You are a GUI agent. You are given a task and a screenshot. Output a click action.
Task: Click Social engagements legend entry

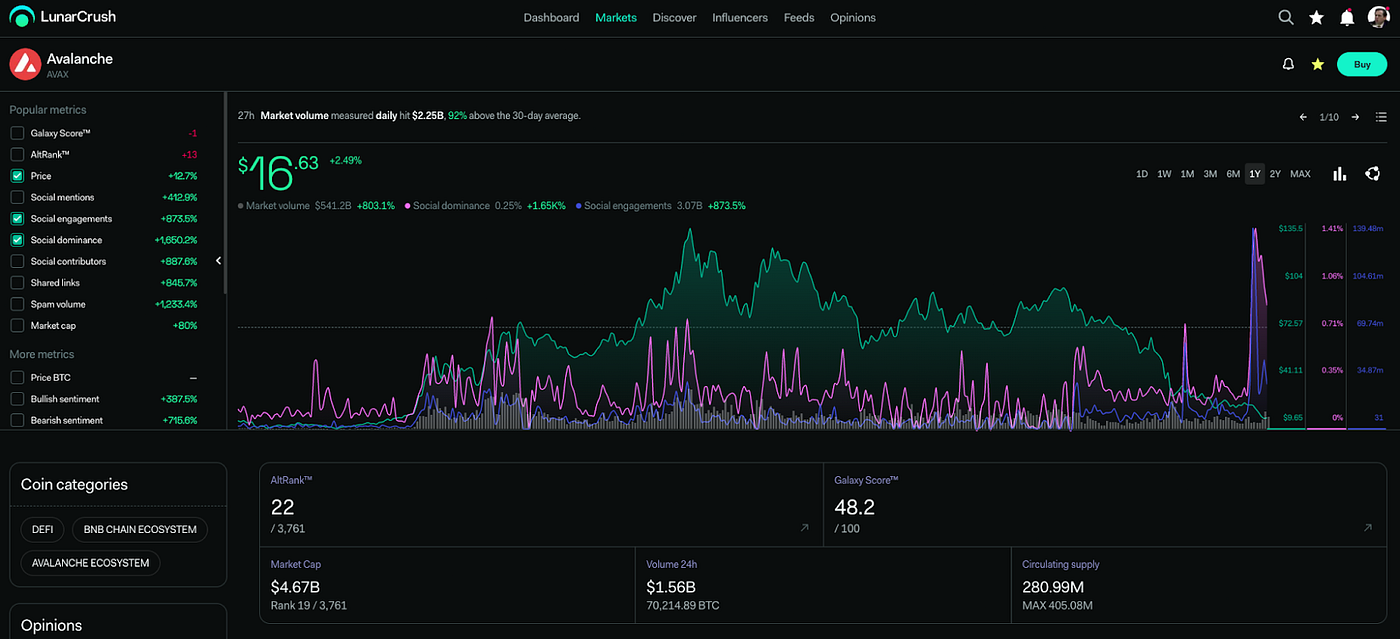coord(660,206)
